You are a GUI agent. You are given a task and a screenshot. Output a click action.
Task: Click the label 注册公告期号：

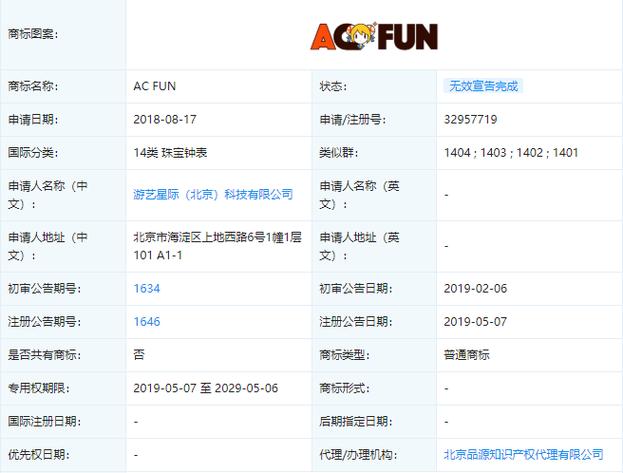44,322
